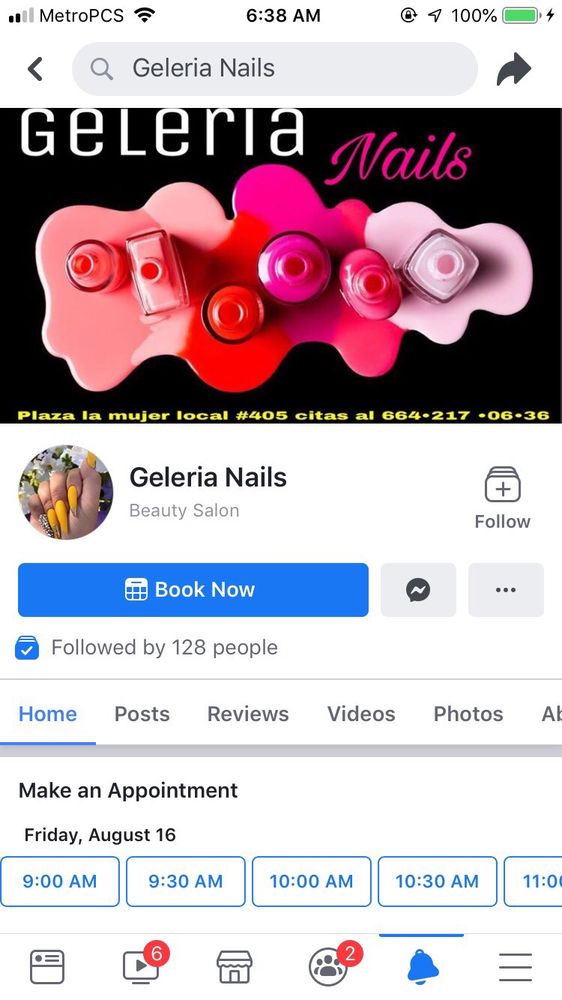Open the Geleria Nails profile picture
The width and height of the screenshot is (562, 1000).
[66, 492]
